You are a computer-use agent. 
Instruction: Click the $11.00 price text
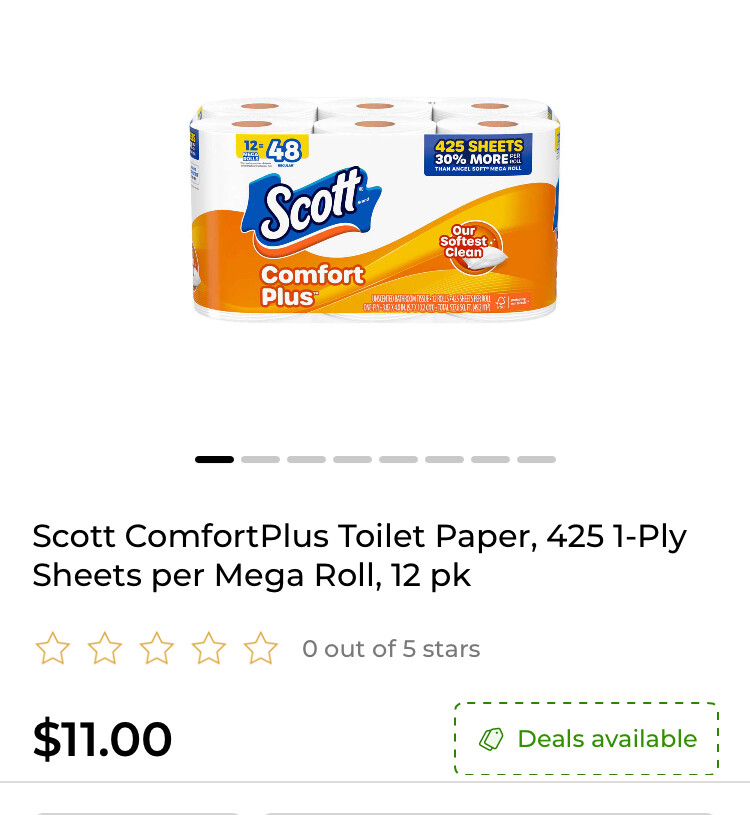coord(102,739)
